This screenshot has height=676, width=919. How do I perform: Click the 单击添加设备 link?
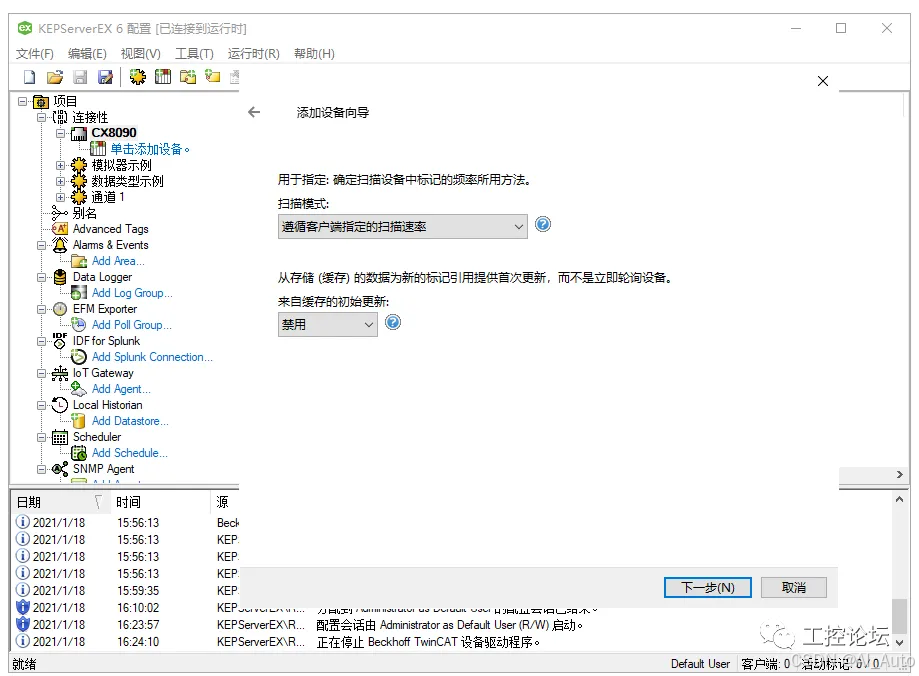point(150,149)
